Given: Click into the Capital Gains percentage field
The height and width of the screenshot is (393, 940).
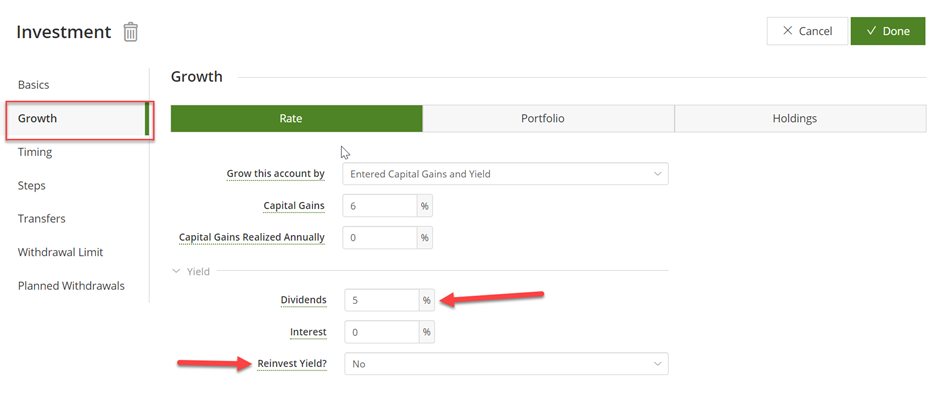Looking at the screenshot, I should [380, 205].
